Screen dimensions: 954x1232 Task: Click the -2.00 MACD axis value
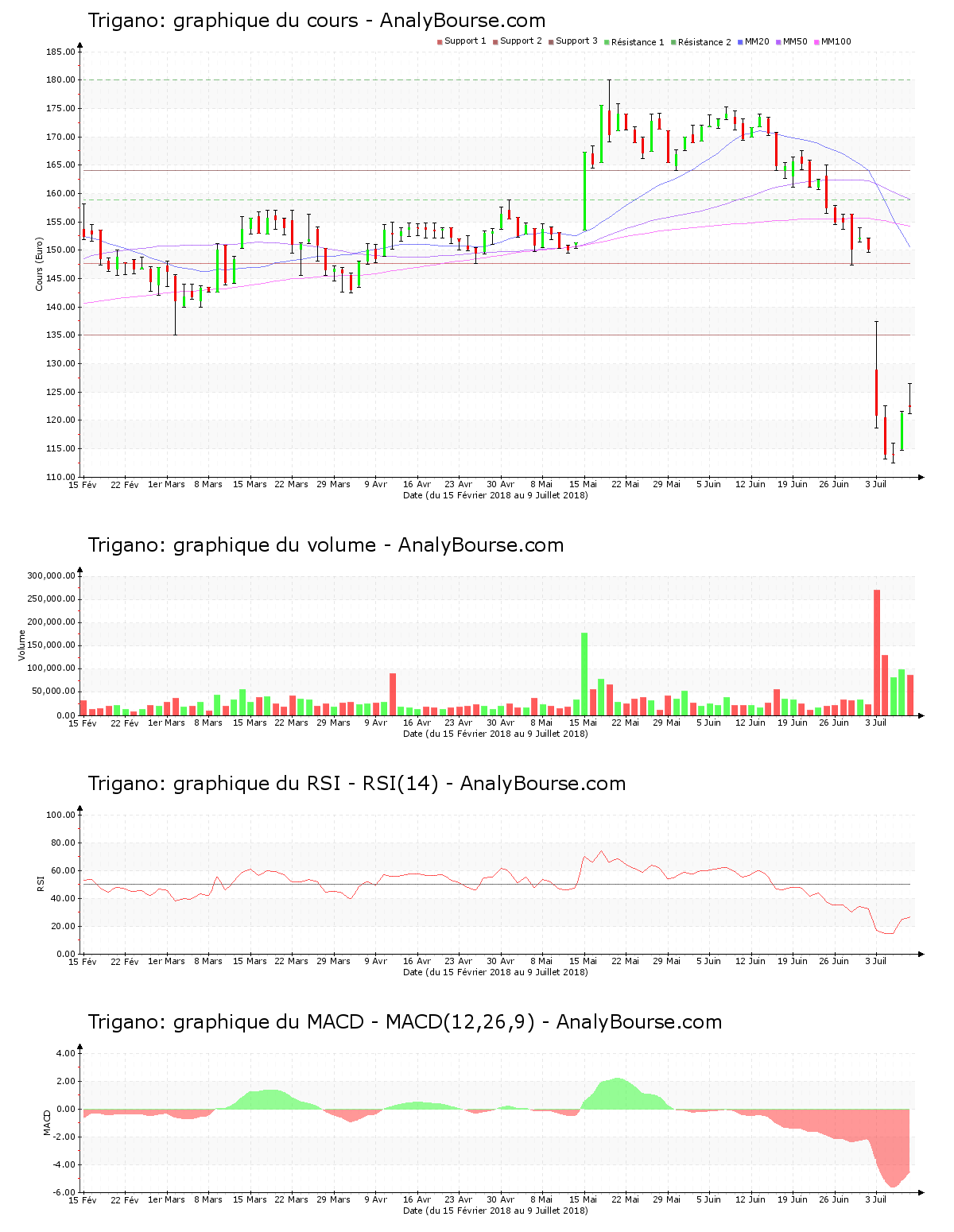click(x=64, y=1137)
